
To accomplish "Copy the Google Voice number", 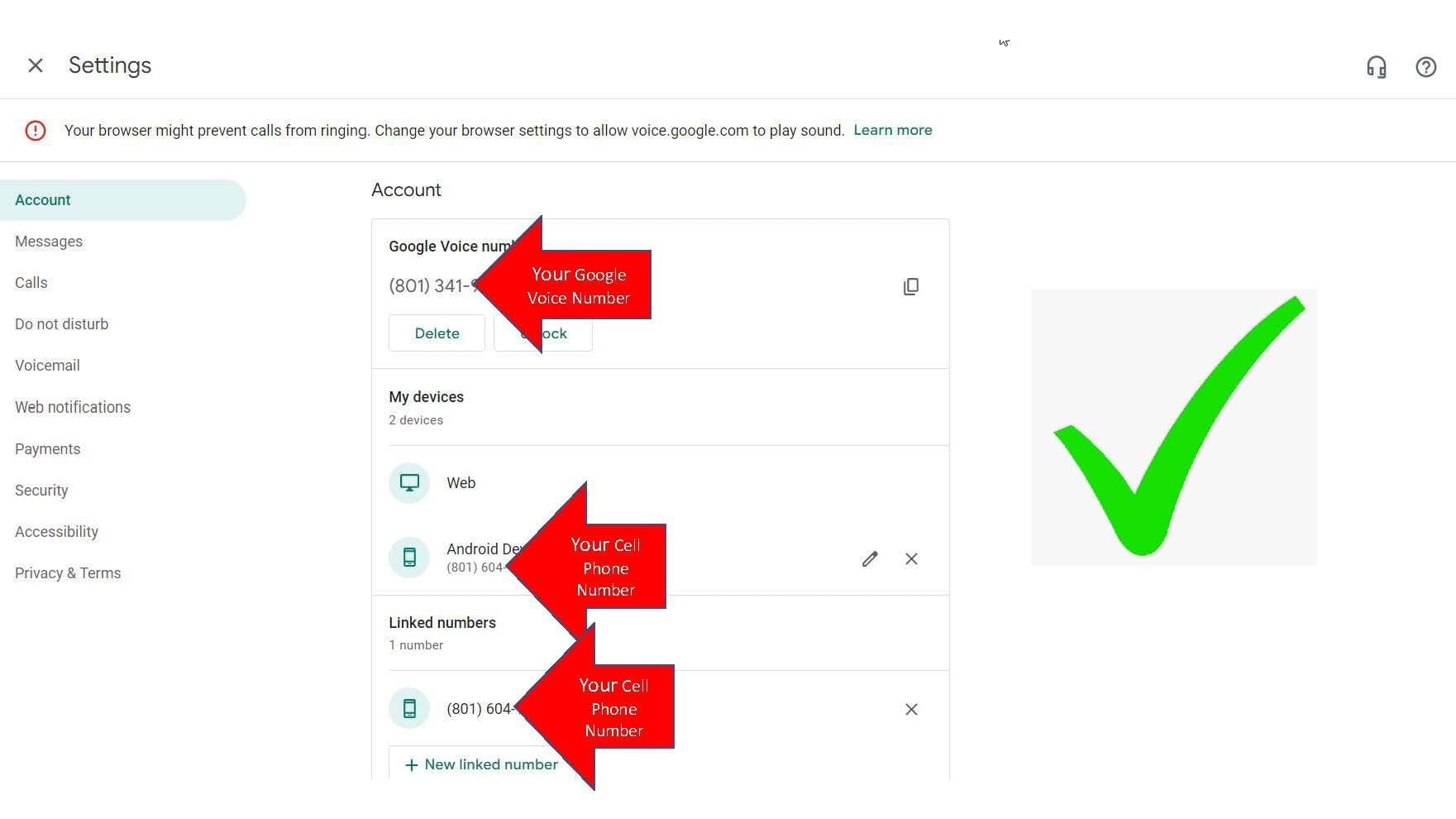I will (910, 286).
